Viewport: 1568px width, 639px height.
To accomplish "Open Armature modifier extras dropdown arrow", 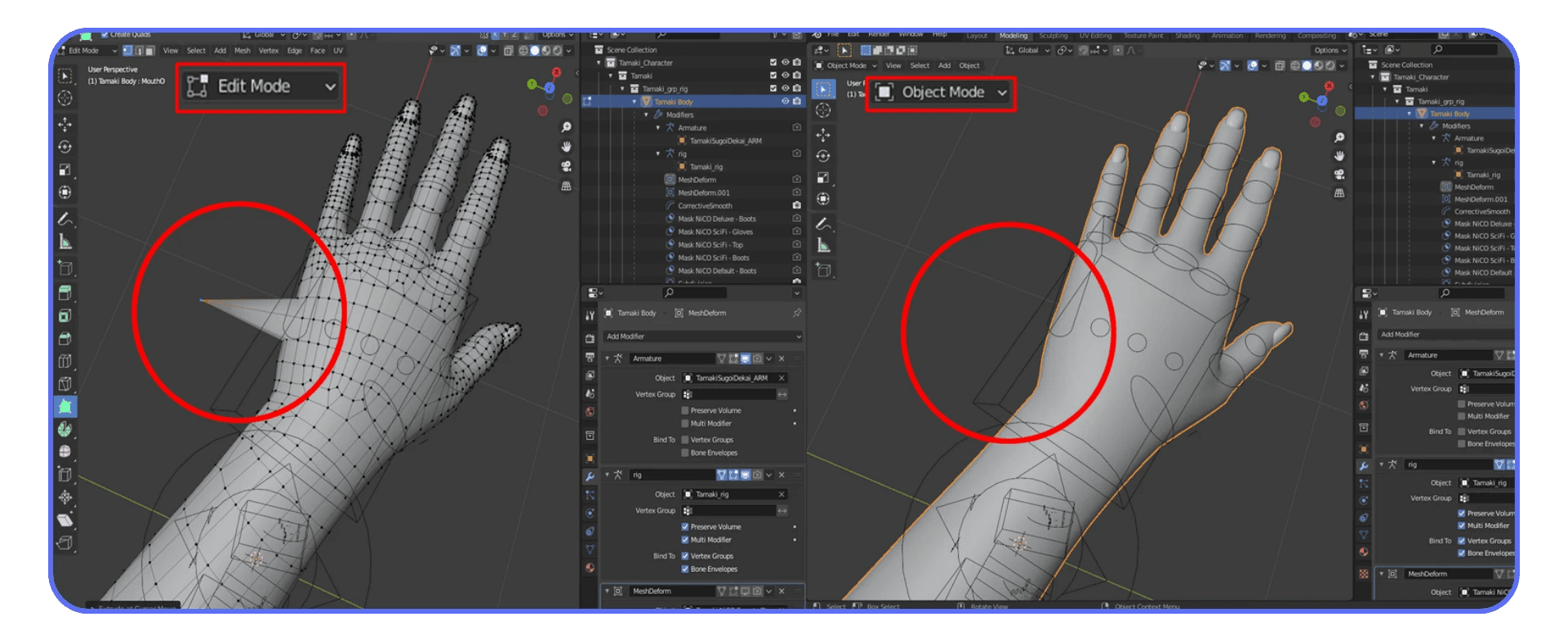I will pos(769,358).
